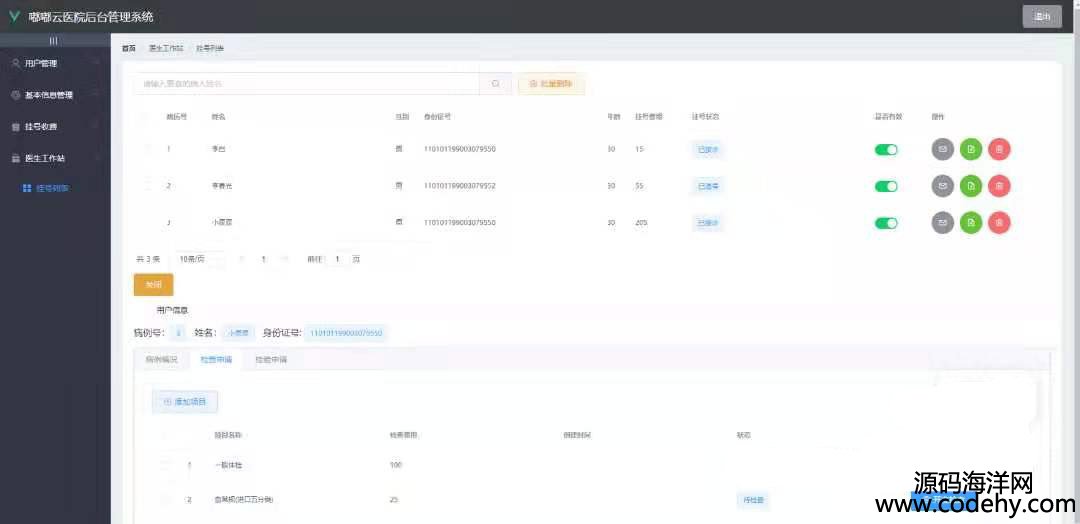Toggle the valid switch for the first row

(886, 149)
